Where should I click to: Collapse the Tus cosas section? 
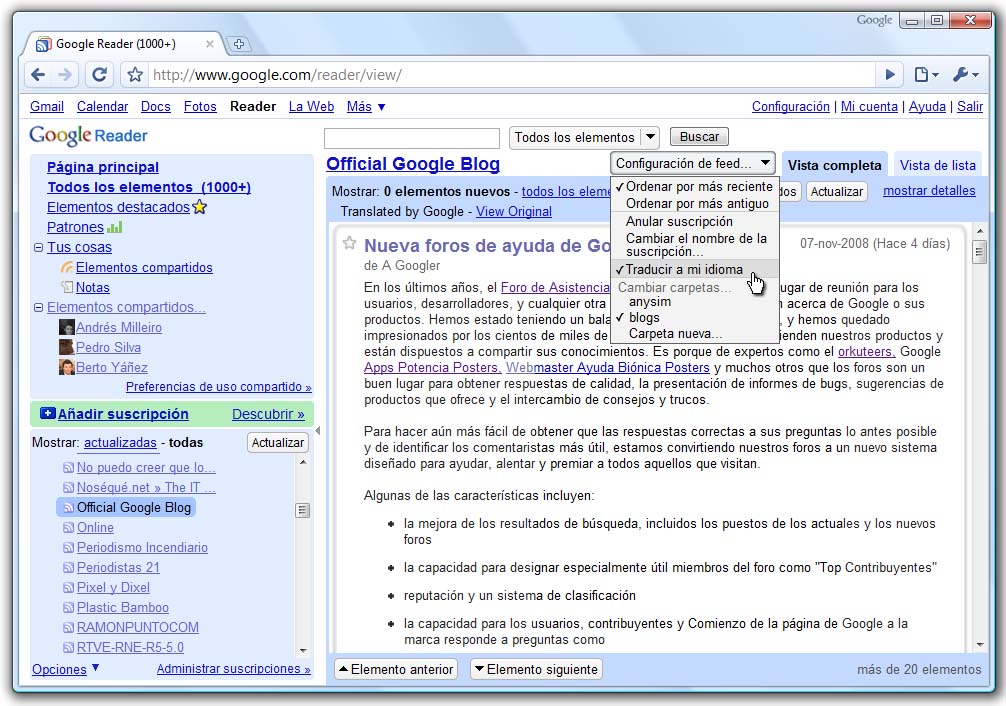pyautogui.click(x=38, y=247)
